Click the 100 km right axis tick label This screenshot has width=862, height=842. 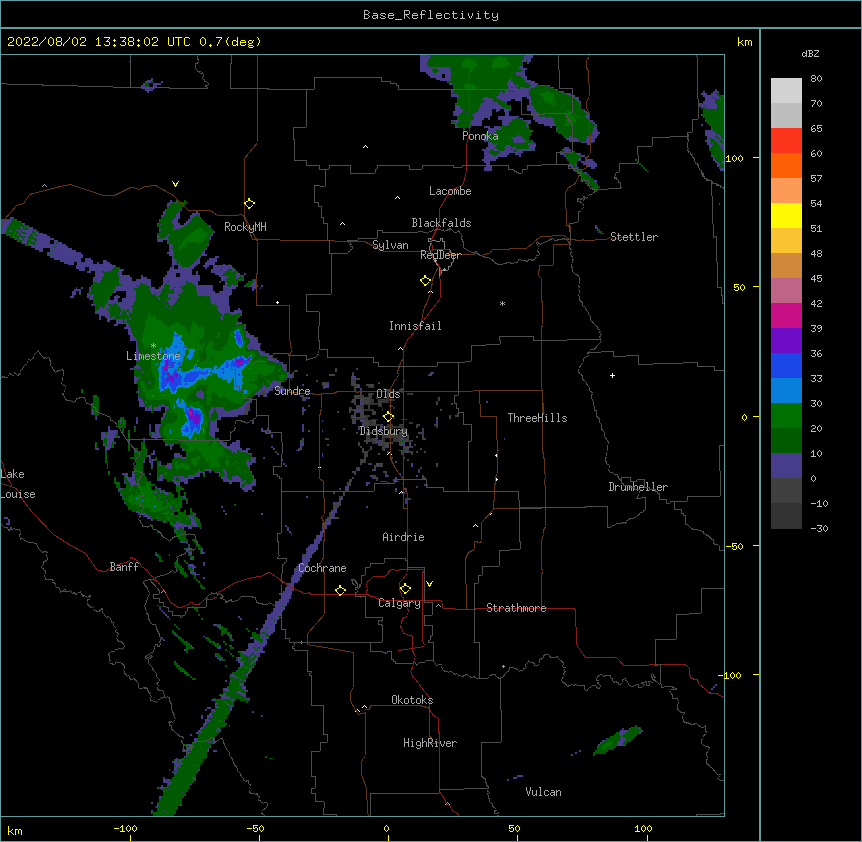[734, 158]
